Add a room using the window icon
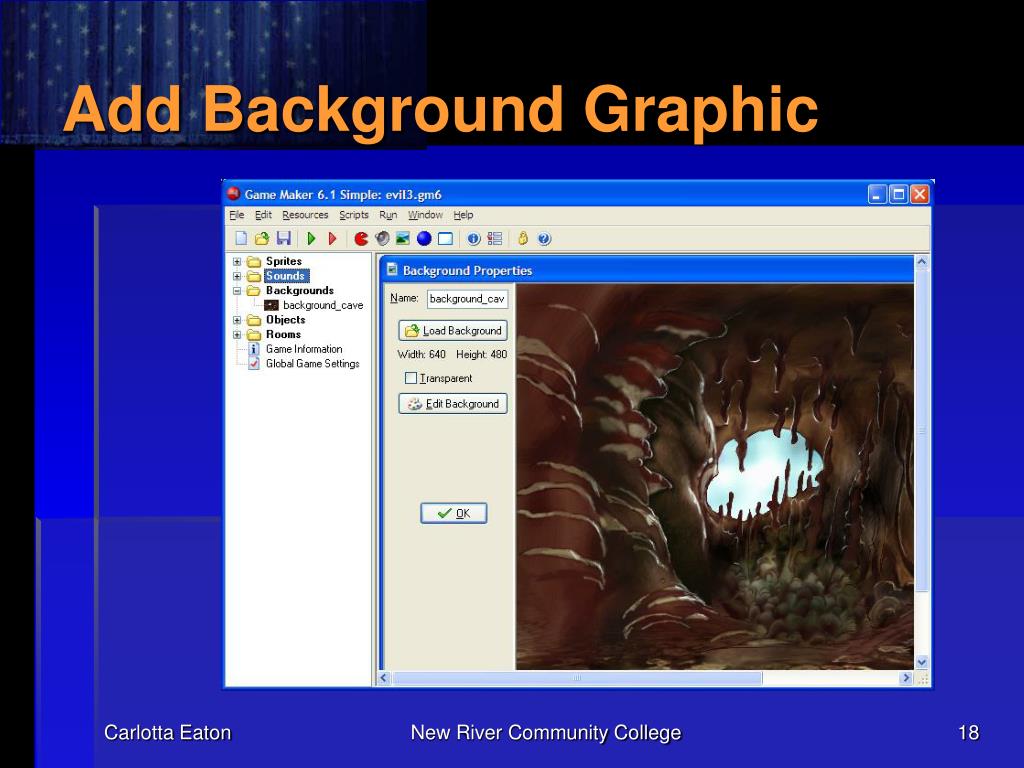This screenshot has height=768, width=1024. [x=445, y=238]
